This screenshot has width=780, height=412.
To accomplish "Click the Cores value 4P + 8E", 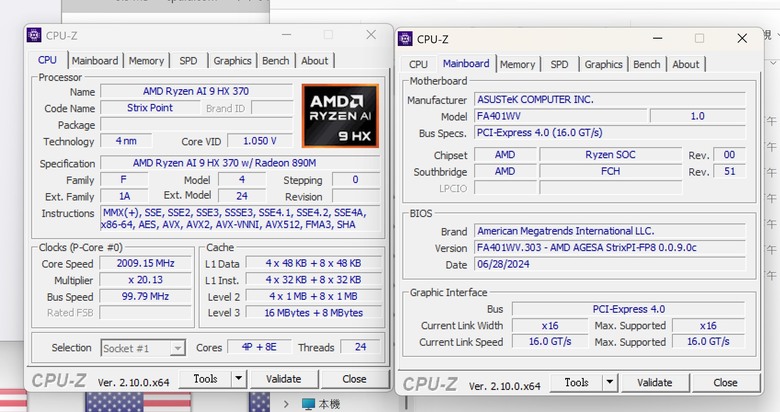I will [259, 347].
